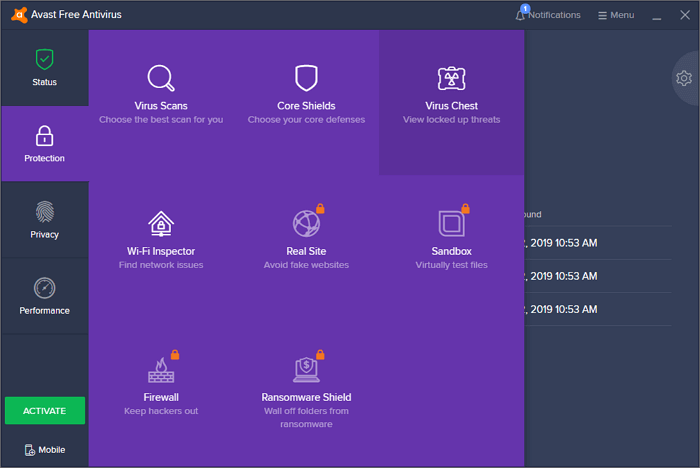
Task: Click the Privacy fingerprint icon
Action: point(45,212)
